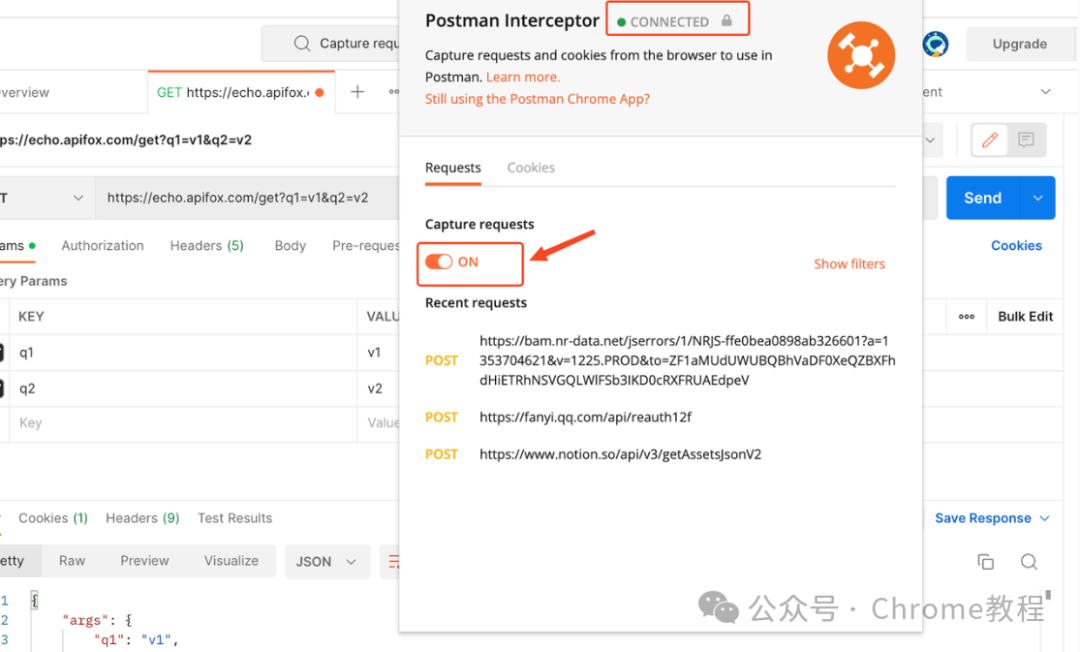Screen dimensions: 1080x652
Task: Click Bulk Edit in the params table
Action: [1026, 317]
